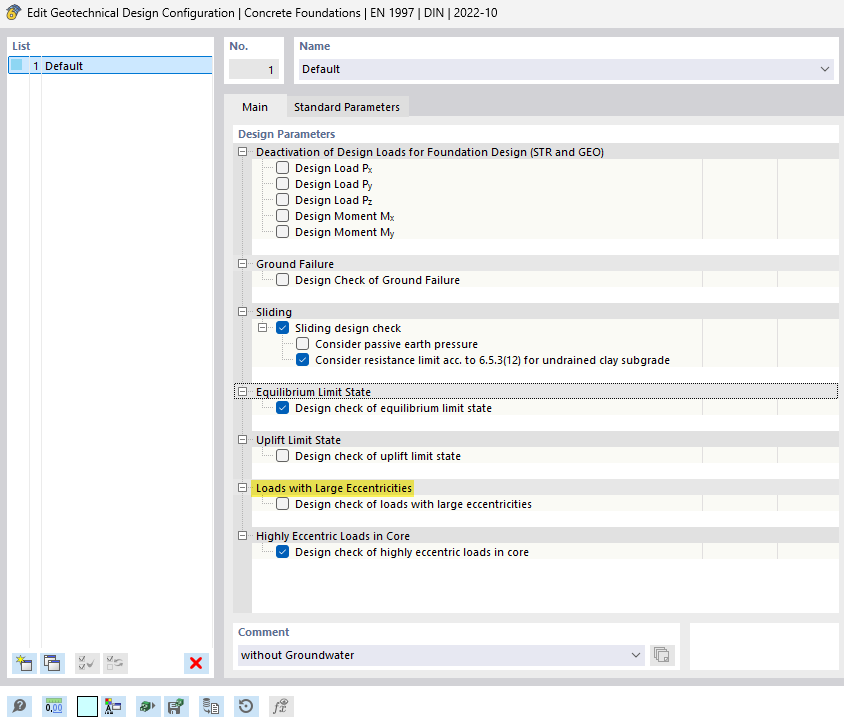Click the light cyan color swatch
Viewport: 844px width, 725px height.
pyautogui.click(x=87, y=706)
